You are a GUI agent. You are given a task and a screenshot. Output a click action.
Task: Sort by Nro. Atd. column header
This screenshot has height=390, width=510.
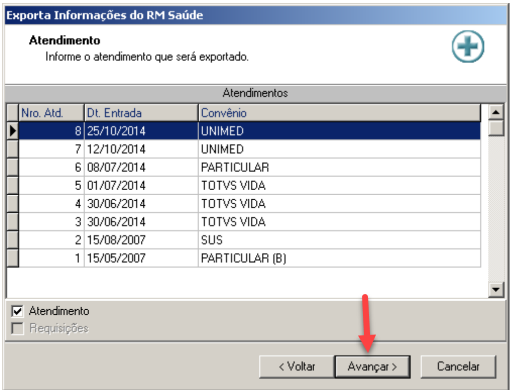pos(51,113)
